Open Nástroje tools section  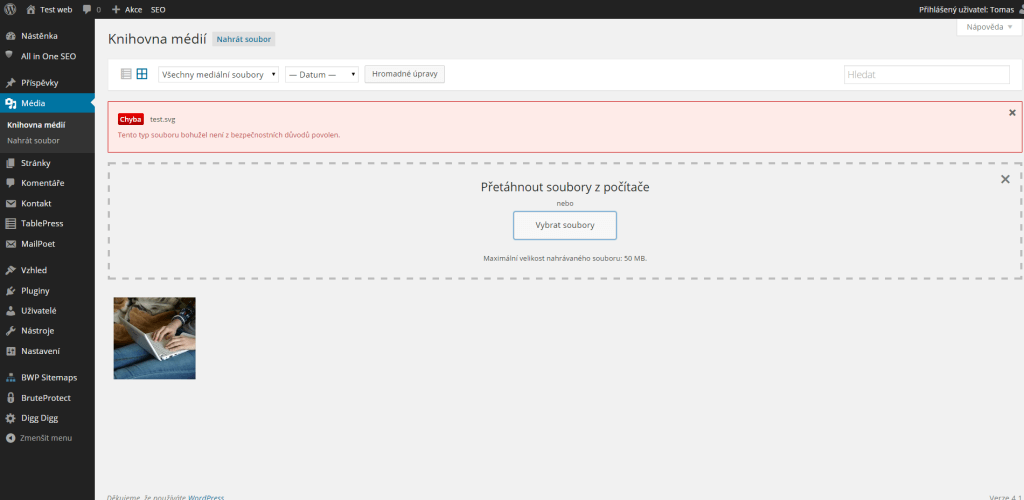(x=37, y=331)
